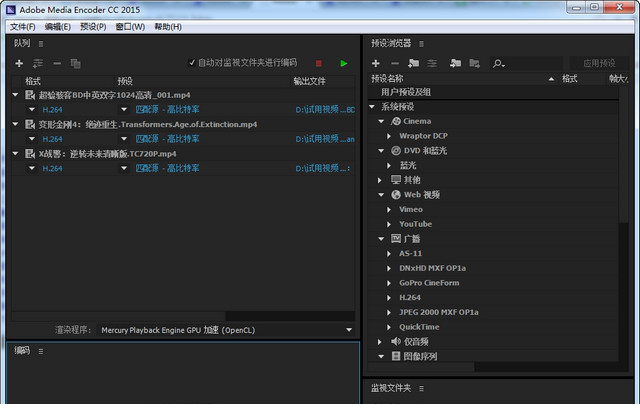Click Web video globe icon
This screenshot has width=640, height=420.
[x=396, y=195]
